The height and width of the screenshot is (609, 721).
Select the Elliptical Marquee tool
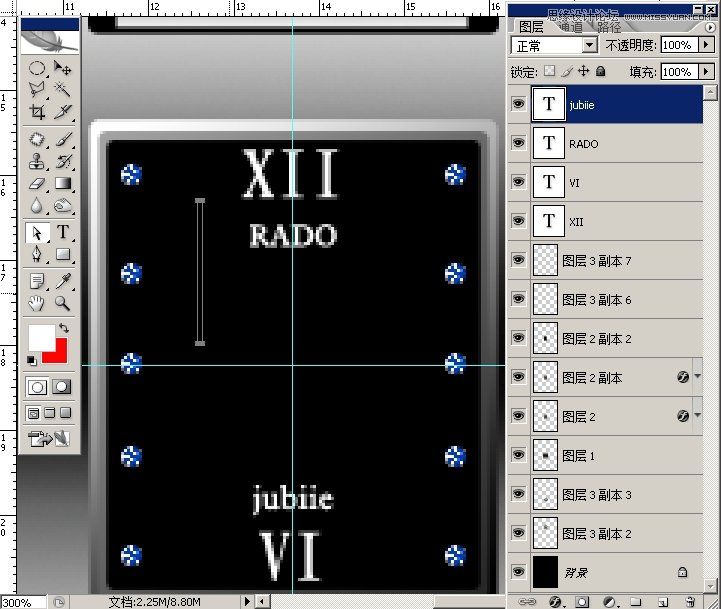[37, 68]
